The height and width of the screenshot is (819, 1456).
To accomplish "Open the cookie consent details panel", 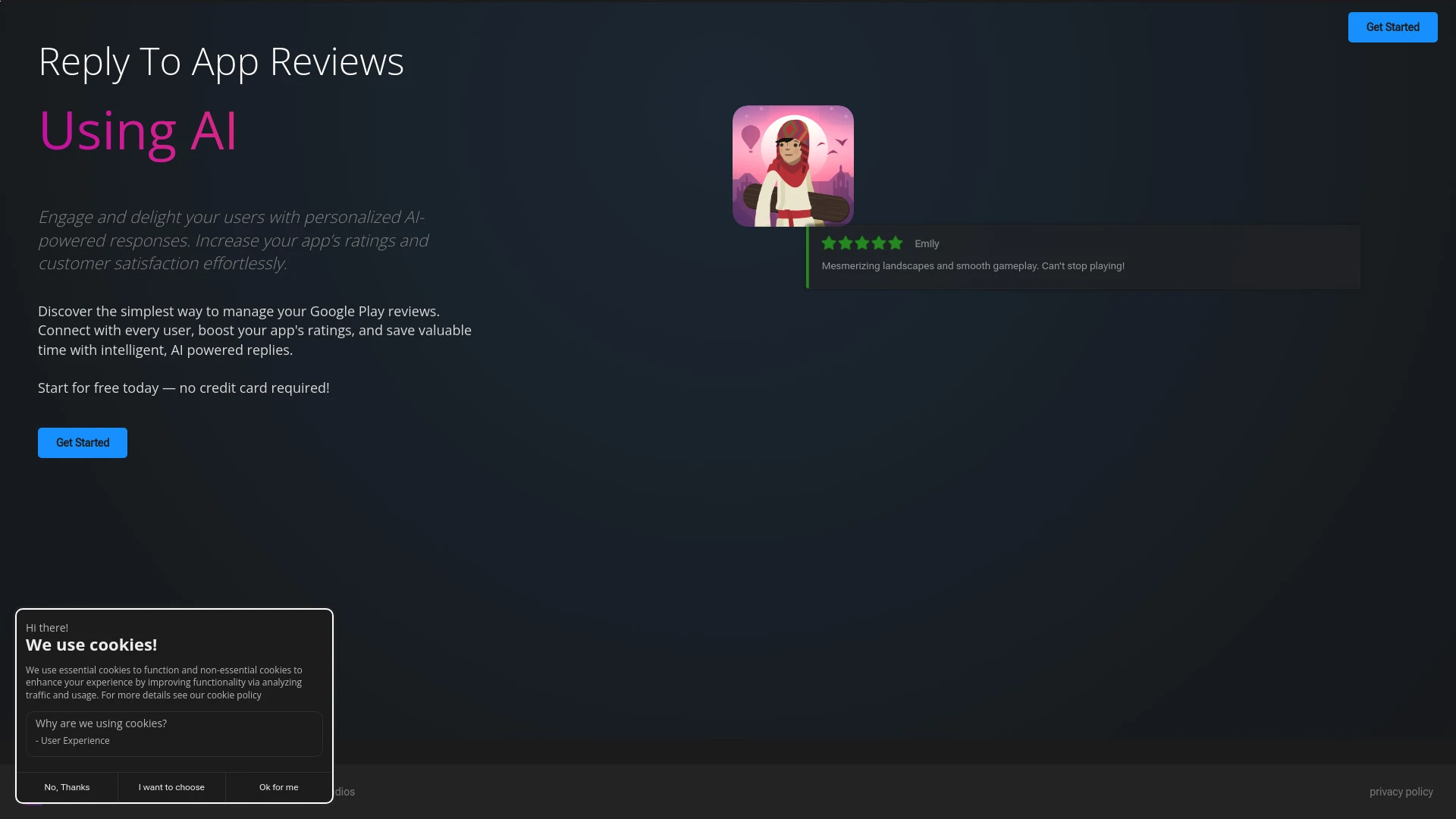I will 174,733.
